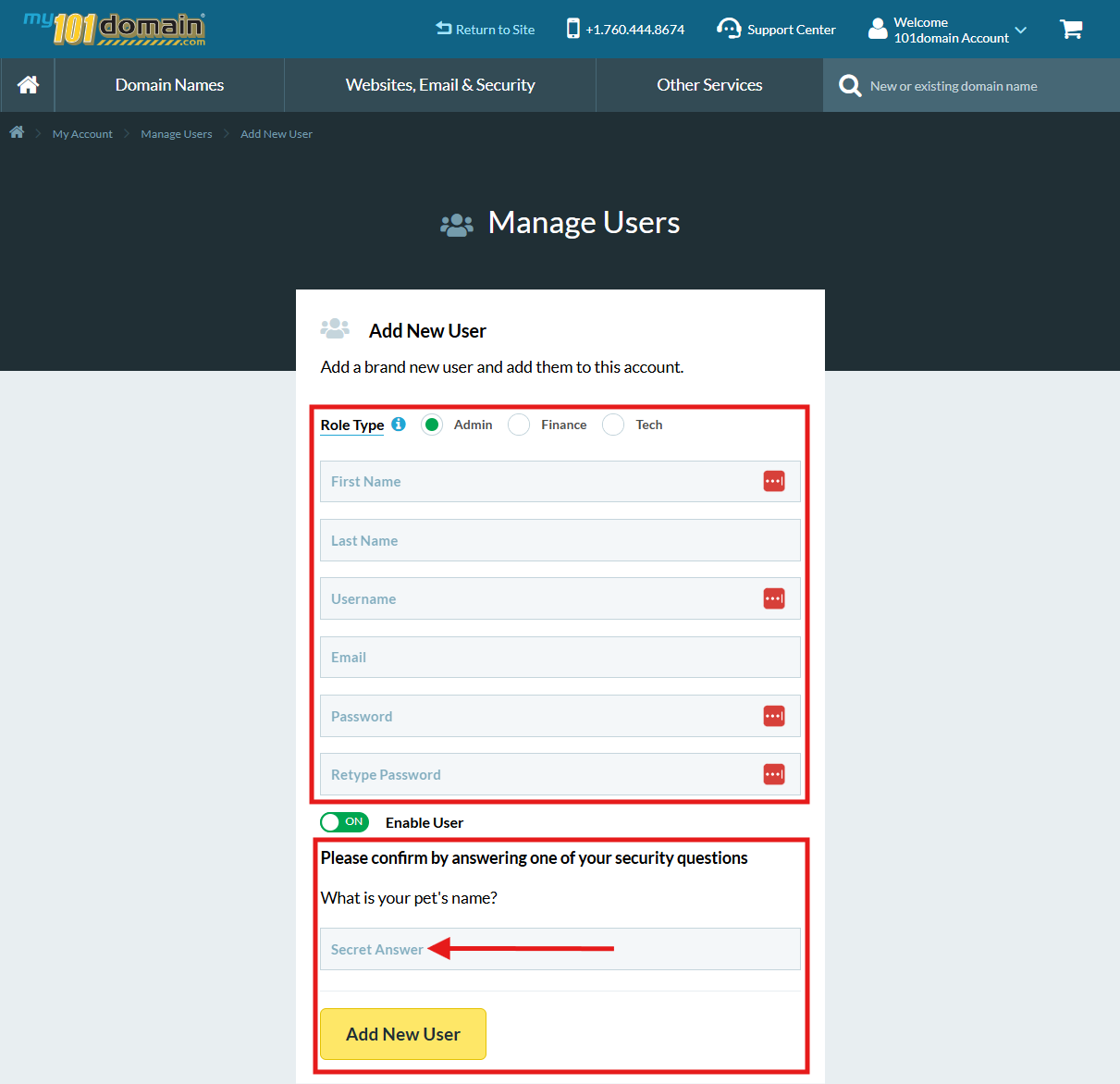The width and height of the screenshot is (1120, 1084).
Task: Toggle the Enable User switch
Action: tap(344, 822)
